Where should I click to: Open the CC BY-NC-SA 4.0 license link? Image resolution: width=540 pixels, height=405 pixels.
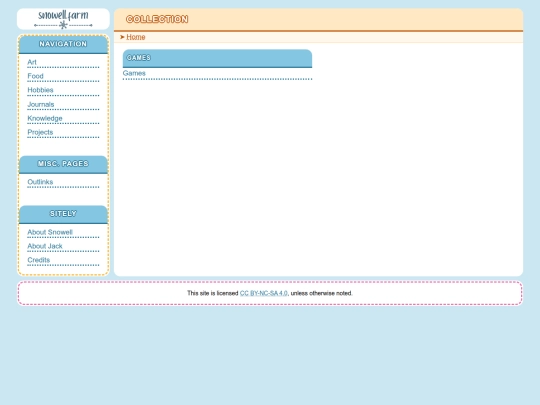coord(263,293)
